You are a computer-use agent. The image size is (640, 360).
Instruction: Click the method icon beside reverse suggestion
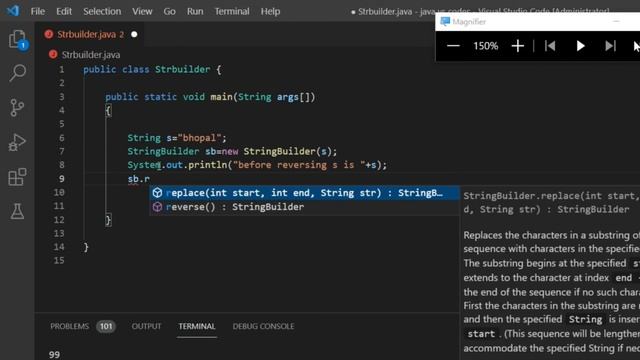click(157, 207)
